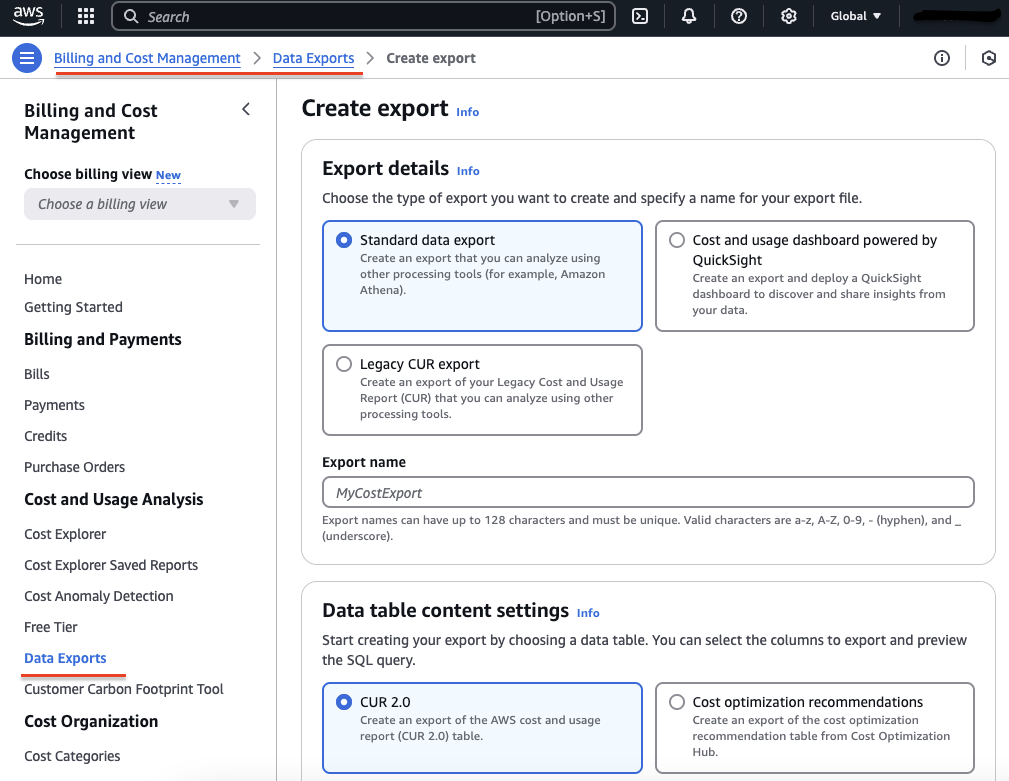Choose Cost and usage dashboard powered by QuickSight
Screen dimensions: 1009x781
[x=677, y=240]
